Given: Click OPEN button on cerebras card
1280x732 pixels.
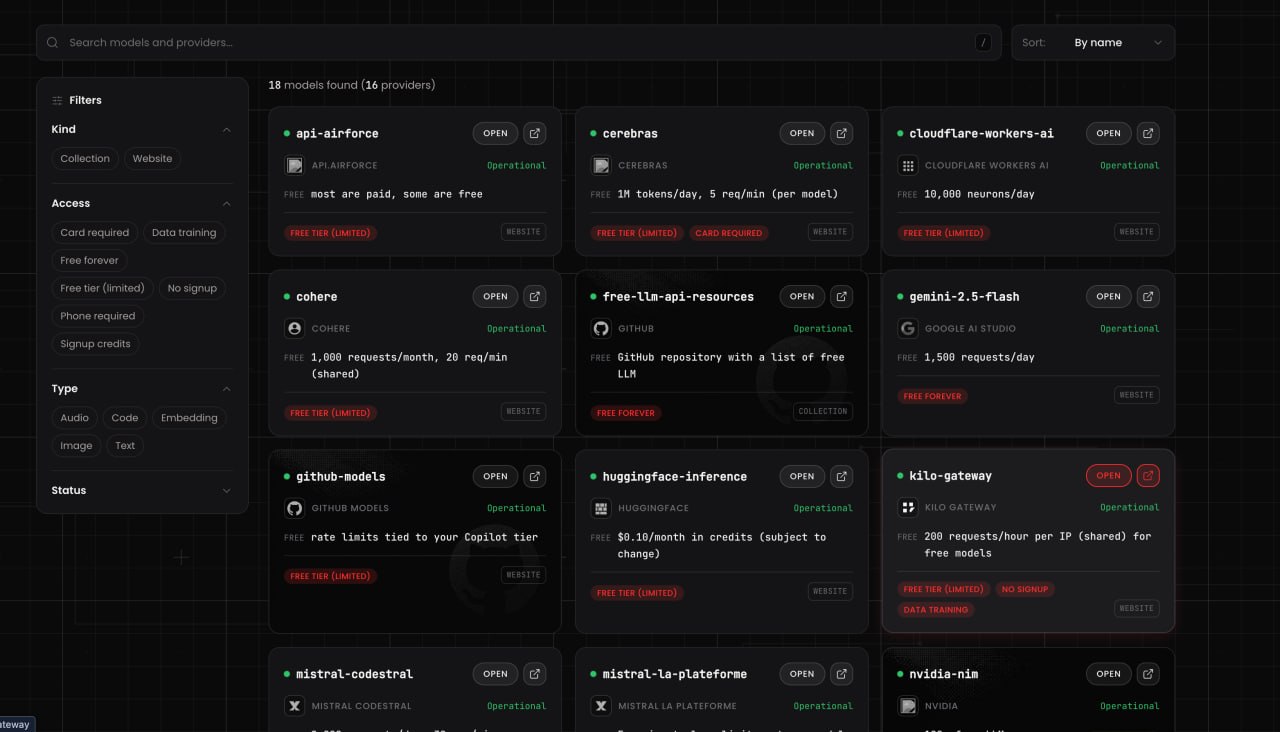Looking at the screenshot, I should (x=802, y=133).
